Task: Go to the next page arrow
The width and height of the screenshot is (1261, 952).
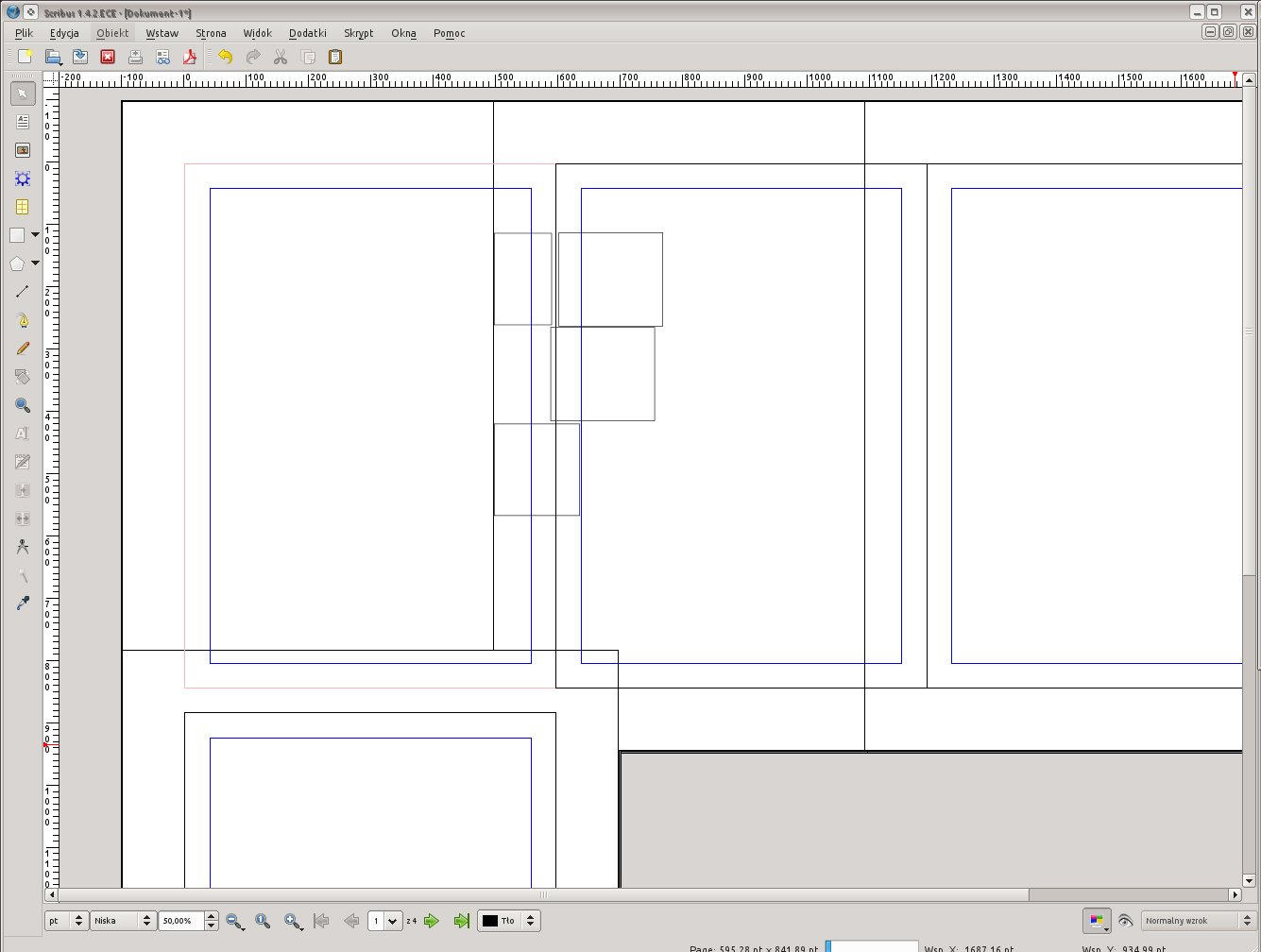Action: click(432, 921)
